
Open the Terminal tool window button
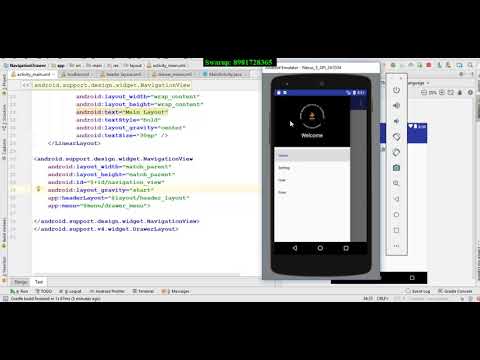pos(143,291)
